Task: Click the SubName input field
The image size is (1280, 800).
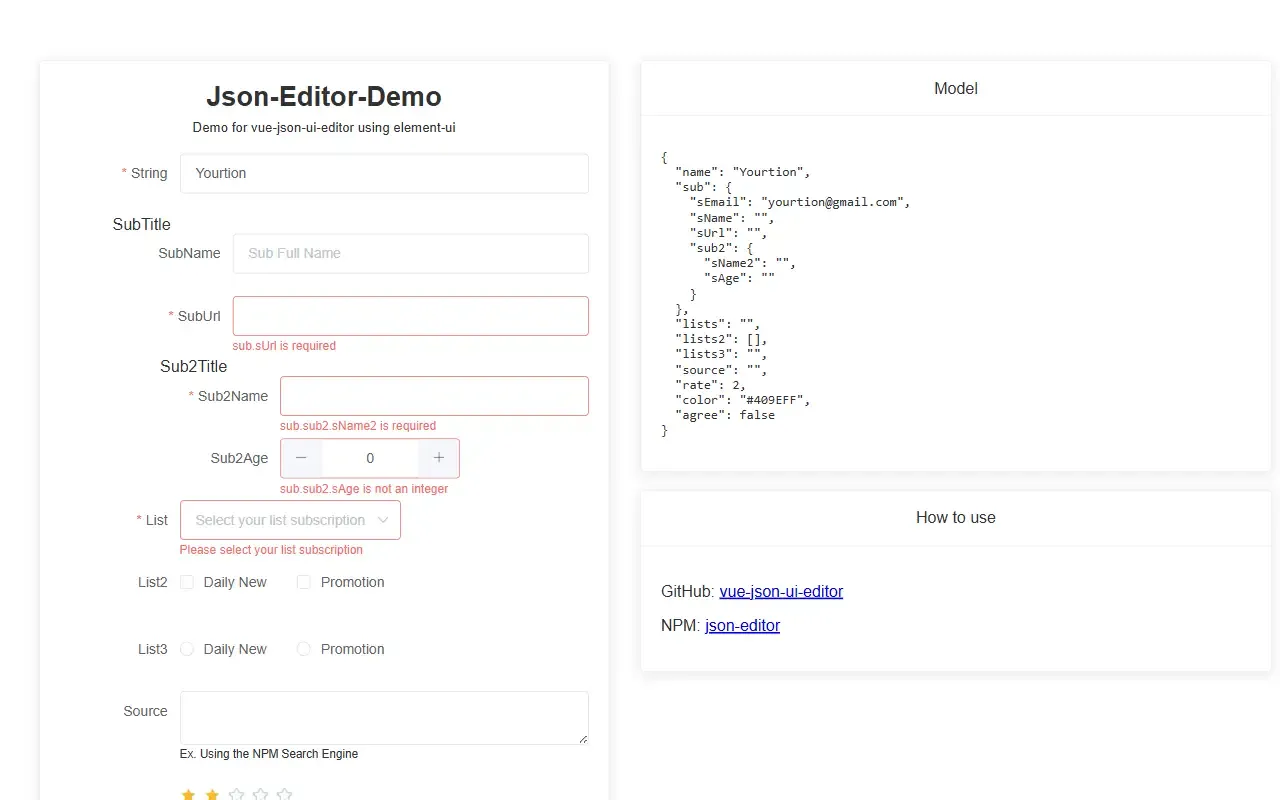Action: 411,253
